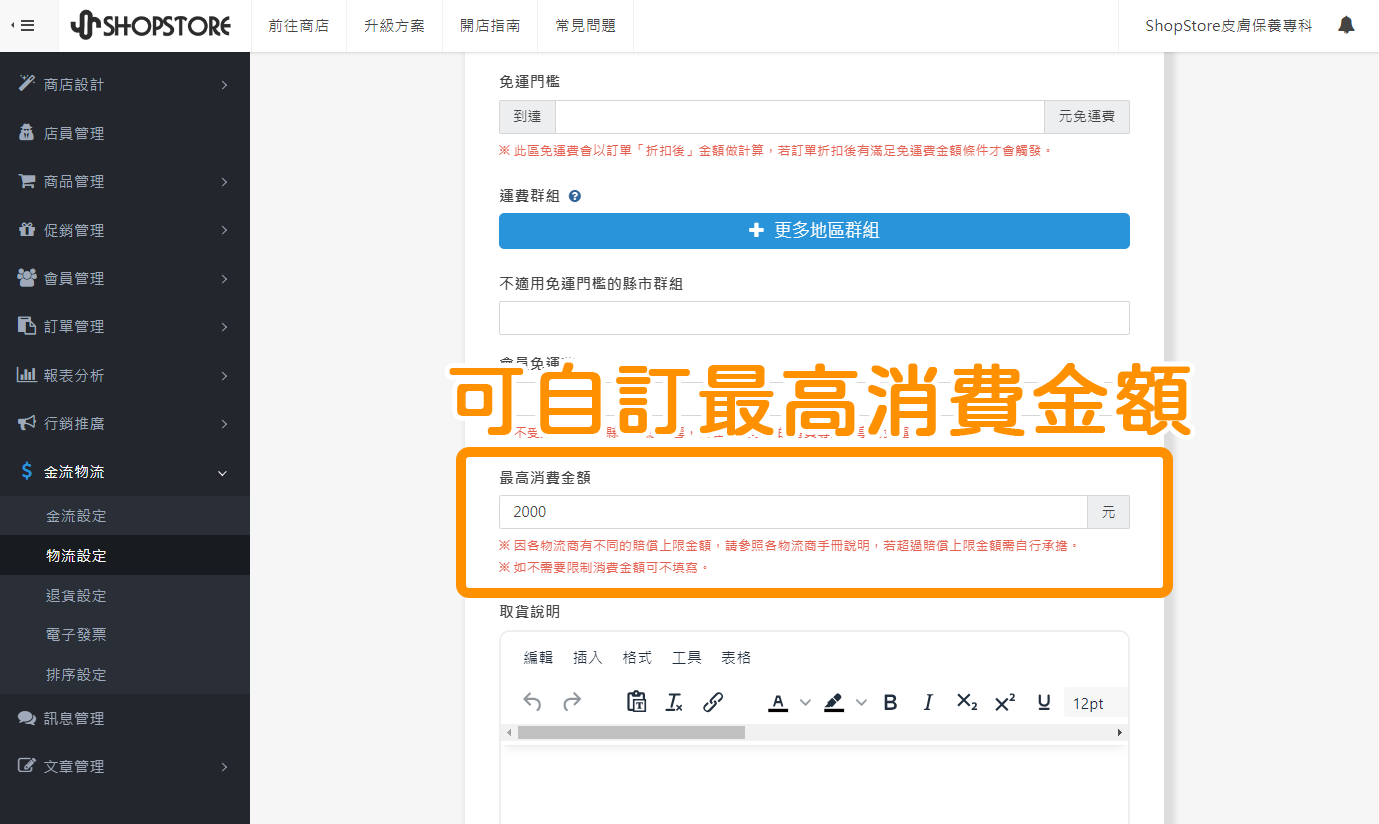The width and height of the screenshot is (1379, 824).
Task: Apply subscript formatting
Action: pos(967,702)
